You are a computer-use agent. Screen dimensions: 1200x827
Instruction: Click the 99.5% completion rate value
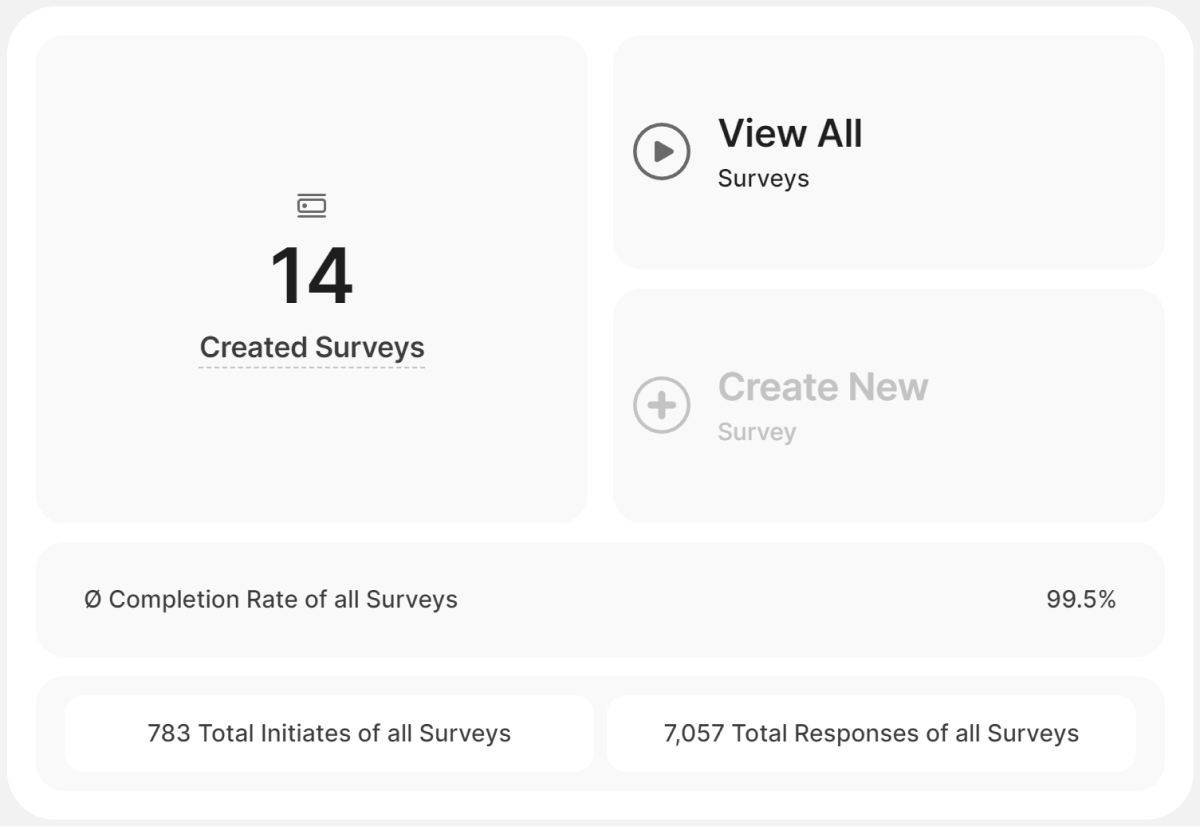[x=1081, y=600]
